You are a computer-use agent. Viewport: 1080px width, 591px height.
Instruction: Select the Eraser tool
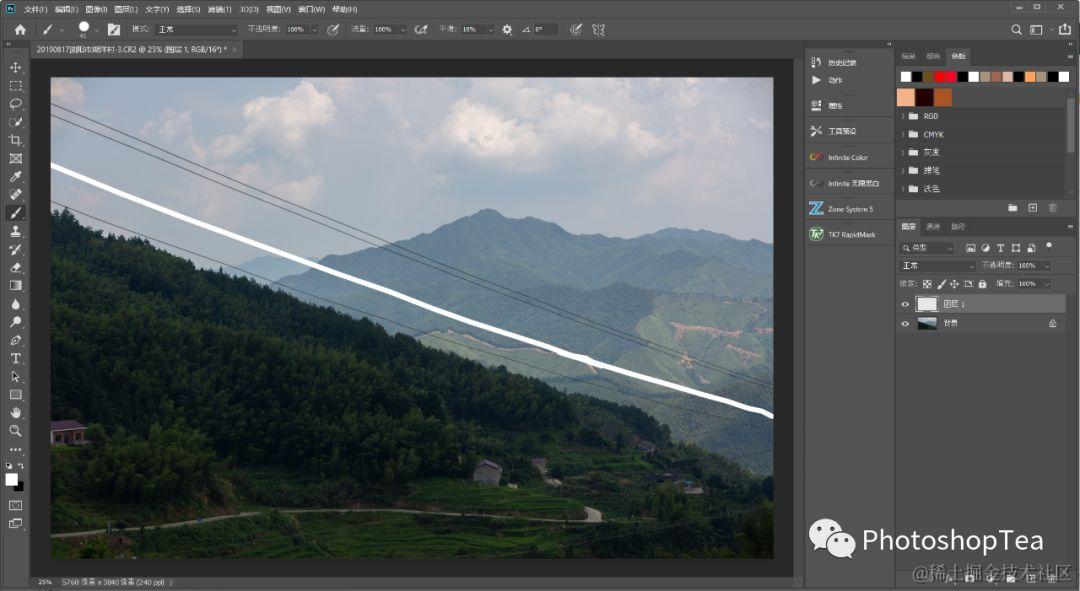(x=15, y=267)
